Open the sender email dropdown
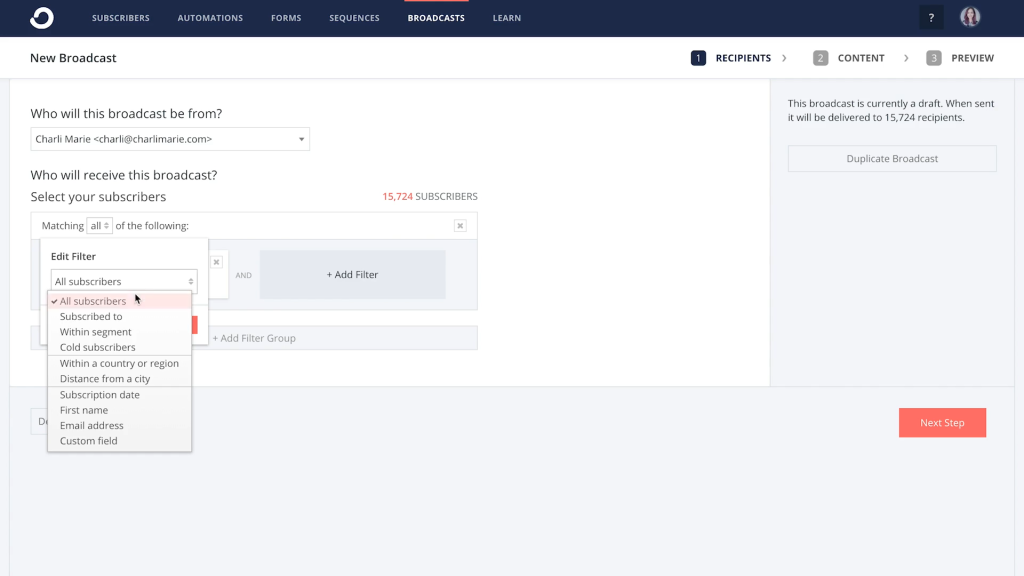The width and height of the screenshot is (1024, 576). pos(170,139)
